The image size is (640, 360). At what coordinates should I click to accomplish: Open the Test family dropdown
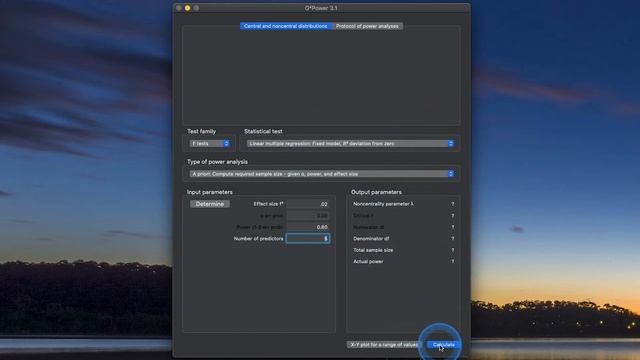click(x=210, y=144)
